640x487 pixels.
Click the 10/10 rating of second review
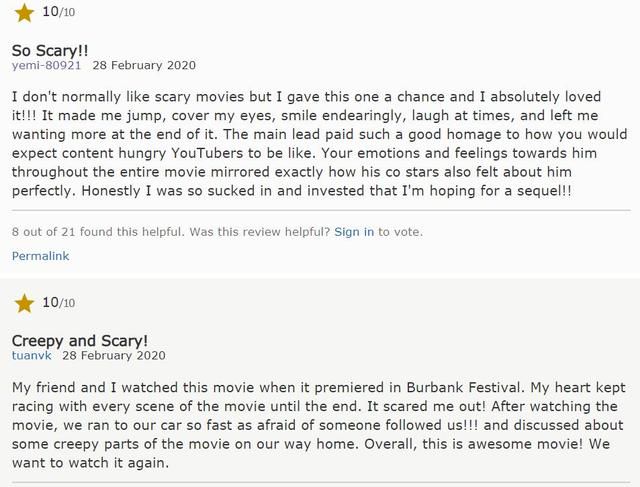click(x=58, y=302)
